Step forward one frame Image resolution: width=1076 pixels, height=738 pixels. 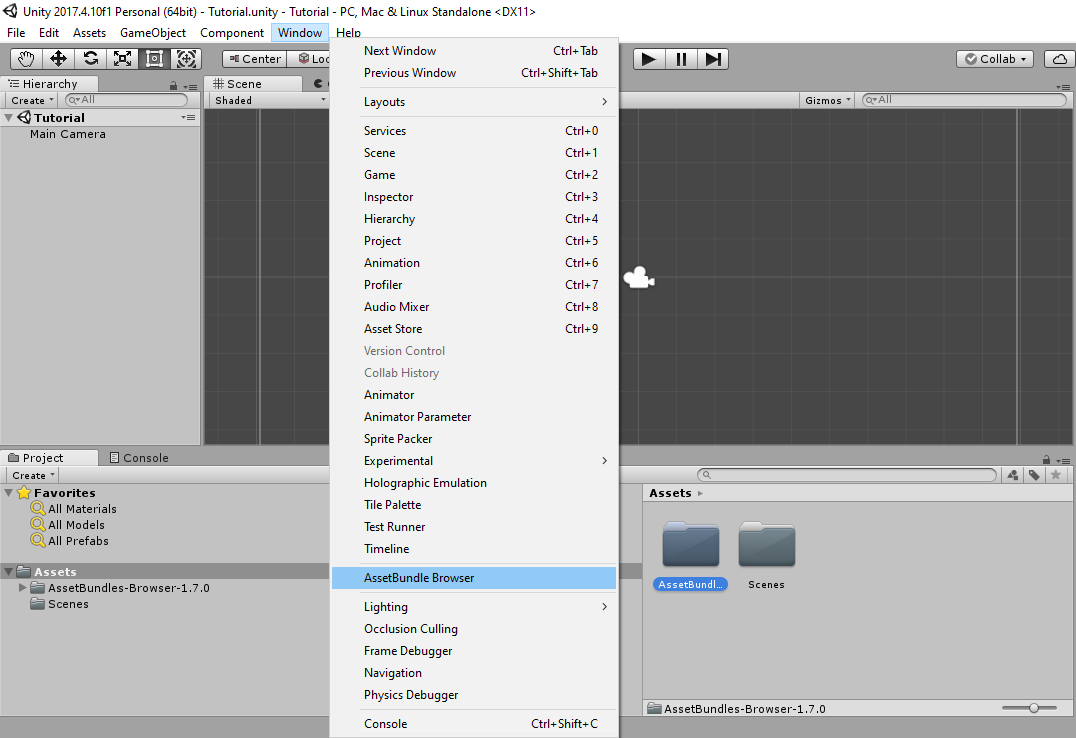coord(713,59)
